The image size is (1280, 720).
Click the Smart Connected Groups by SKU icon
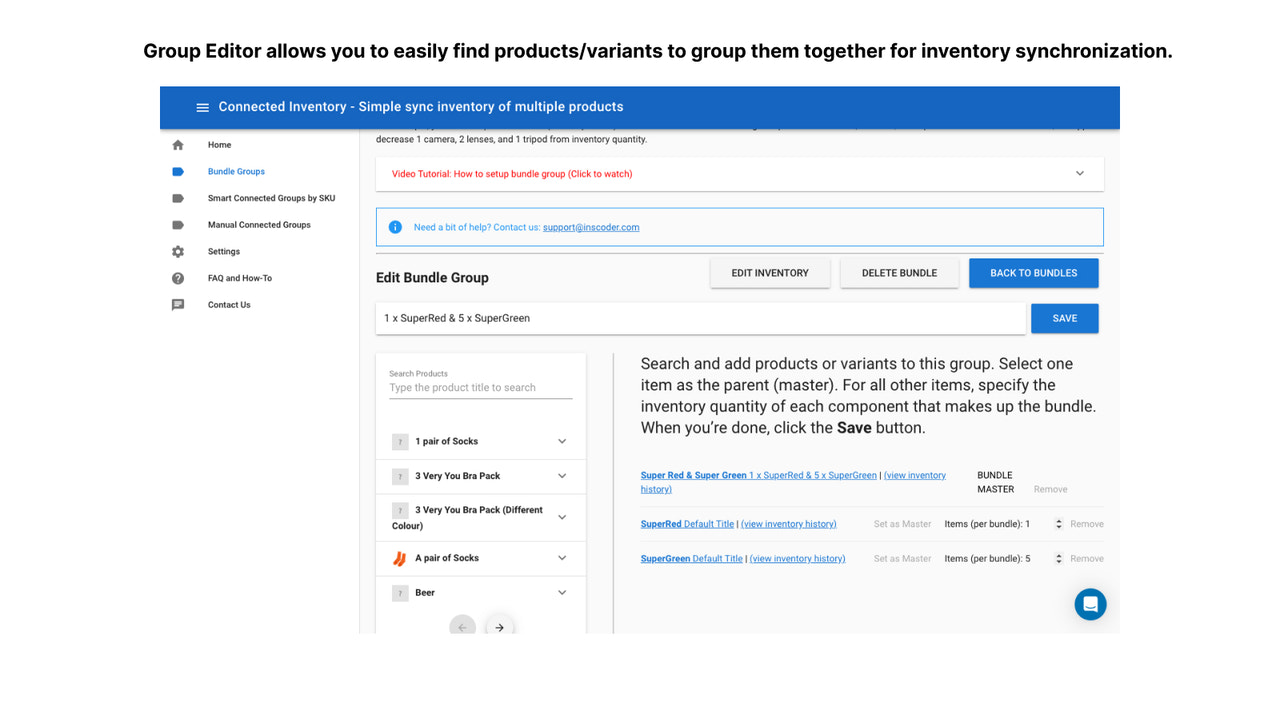[178, 197]
